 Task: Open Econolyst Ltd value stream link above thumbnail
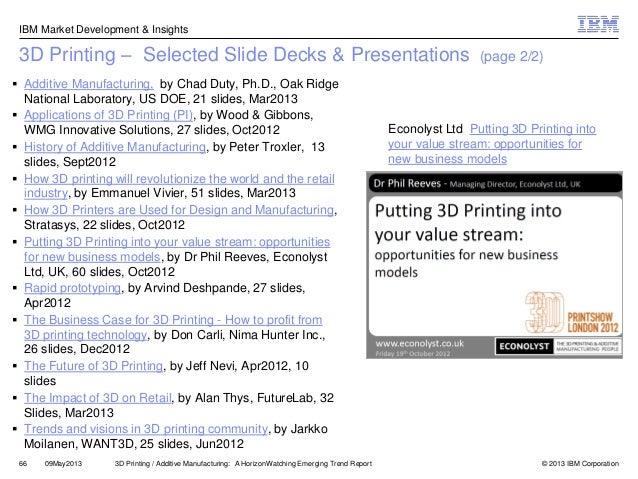(x=492, y=144)
